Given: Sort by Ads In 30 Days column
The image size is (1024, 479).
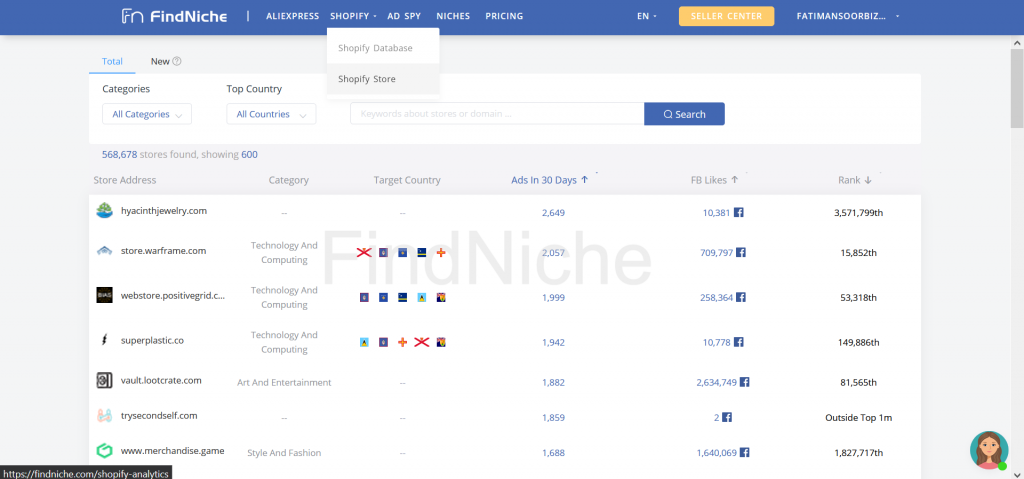Looking at the screenshot, I should (549, 180).
